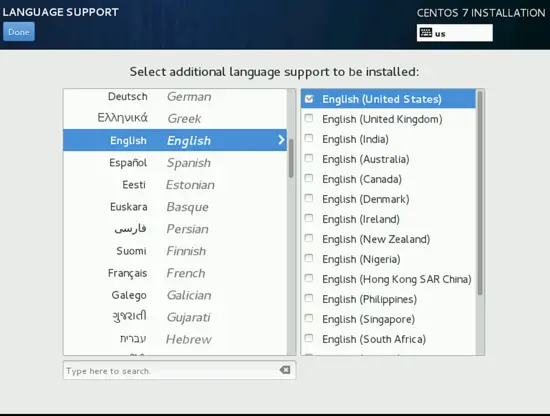This screenshot has width=550, height=416.
Task: Pick Suomi Finnish in the list
Action: tap(175, 251)
